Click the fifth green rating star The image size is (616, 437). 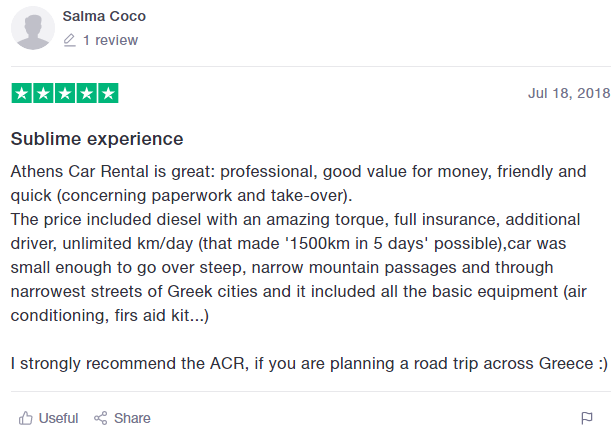tap(108, 94)
